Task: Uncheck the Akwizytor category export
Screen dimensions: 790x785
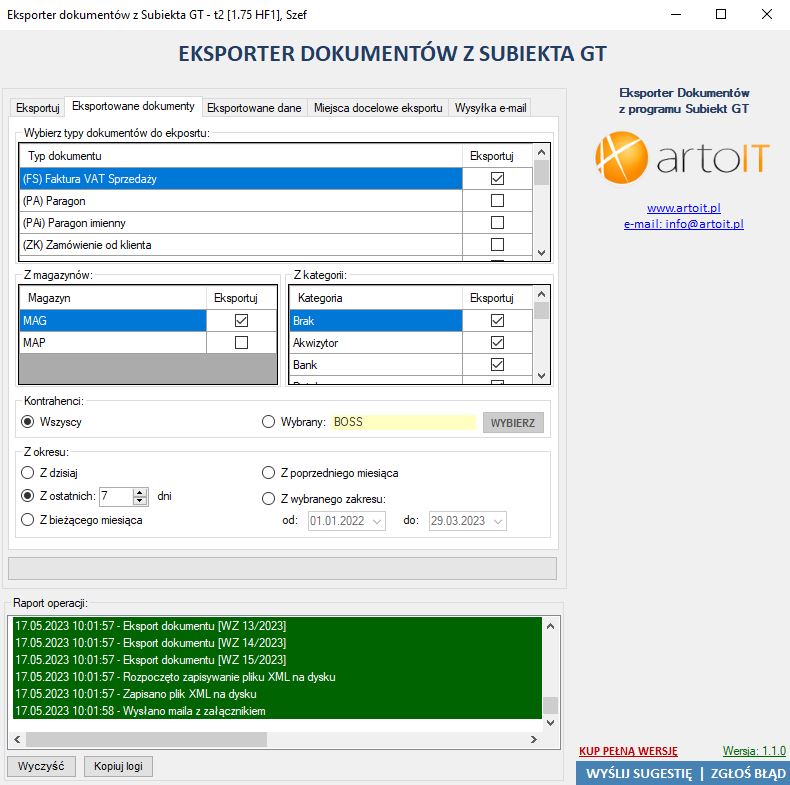Action: 497,343
